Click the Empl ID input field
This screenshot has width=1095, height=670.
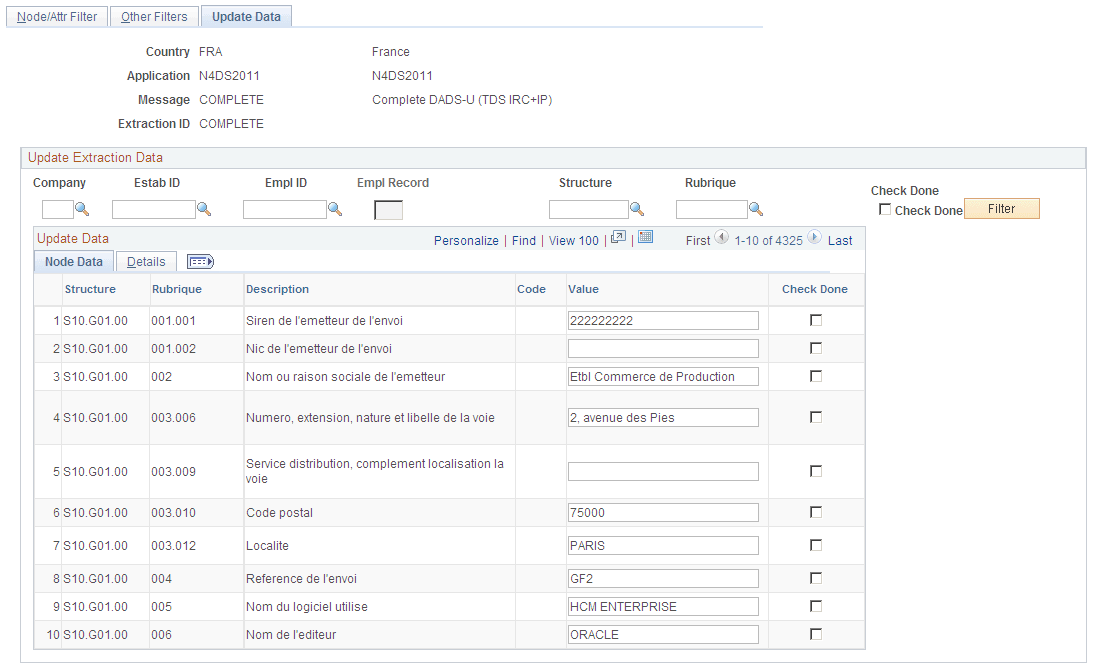[x=284, y=210]
